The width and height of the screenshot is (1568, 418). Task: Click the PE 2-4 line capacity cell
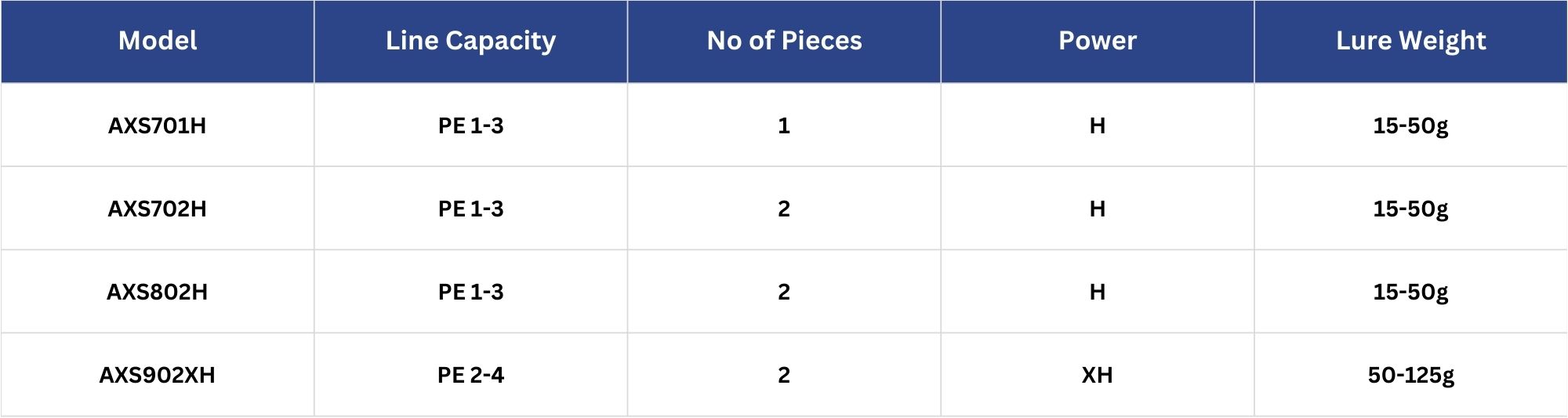[x=470, y=375]
